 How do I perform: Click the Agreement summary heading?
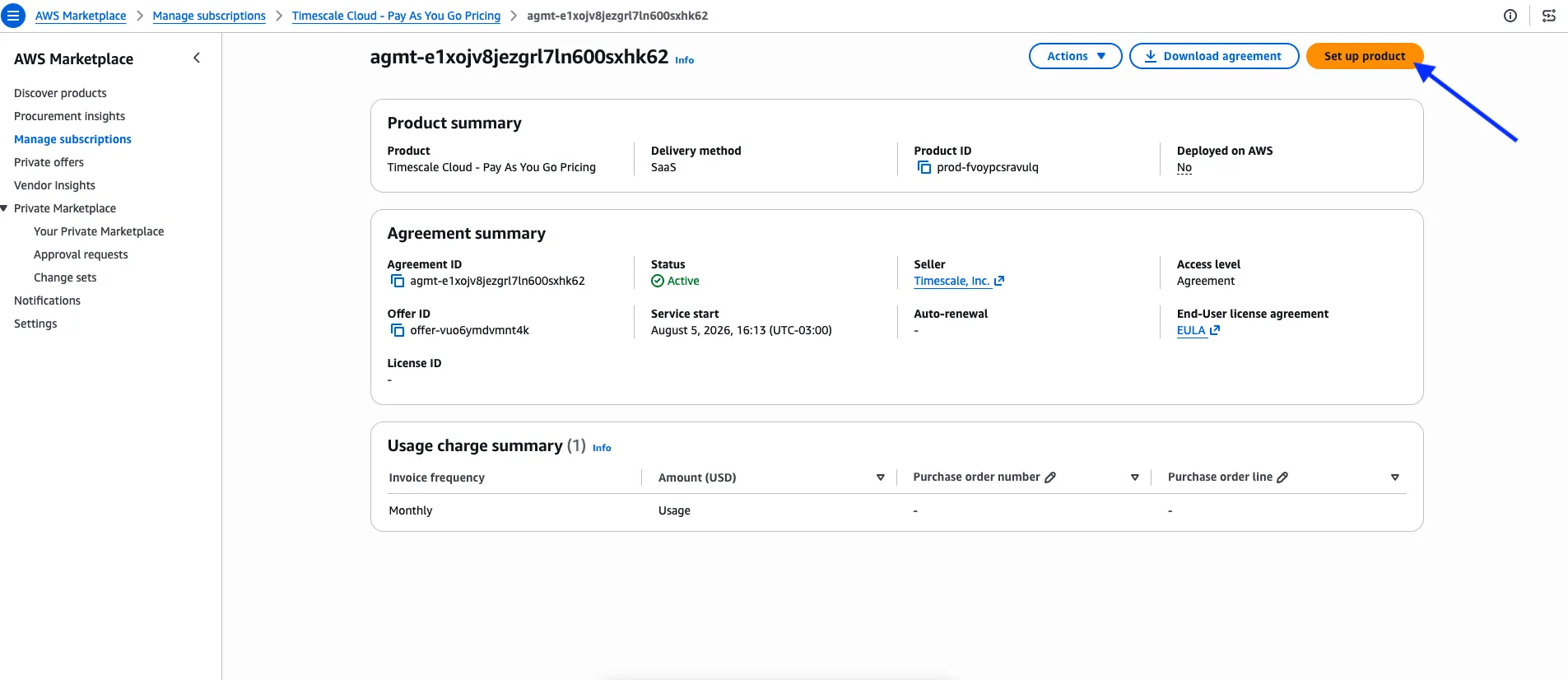pyautogui.click(x=467, y=233)
